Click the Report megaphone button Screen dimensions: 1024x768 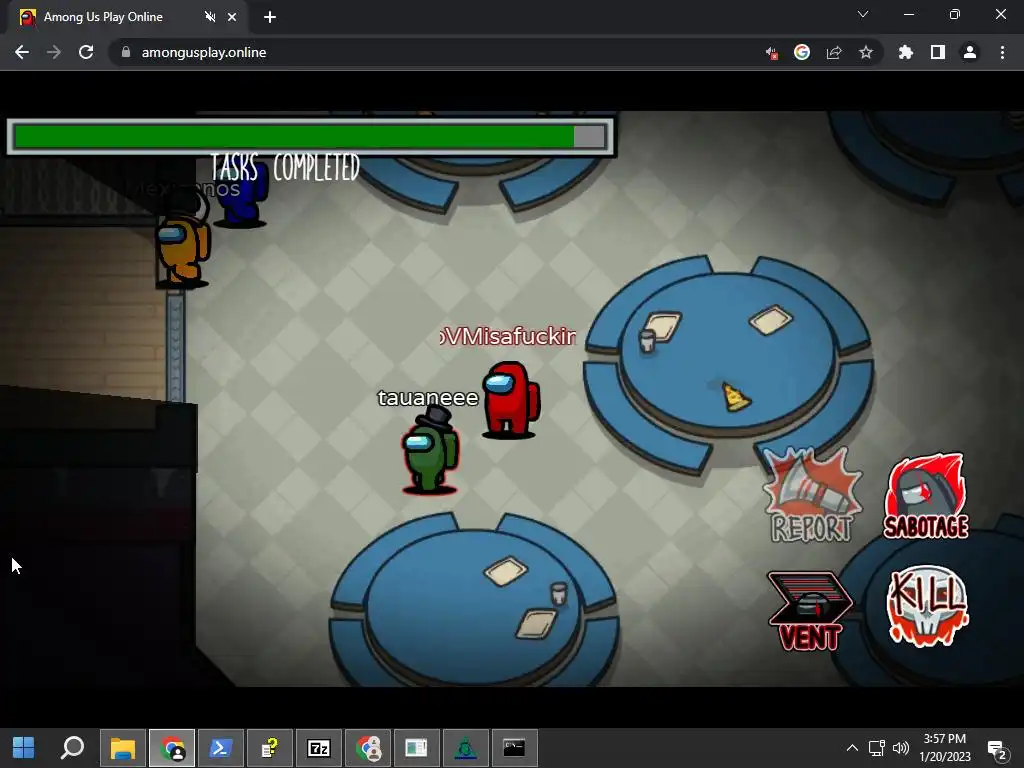point(812,496)
